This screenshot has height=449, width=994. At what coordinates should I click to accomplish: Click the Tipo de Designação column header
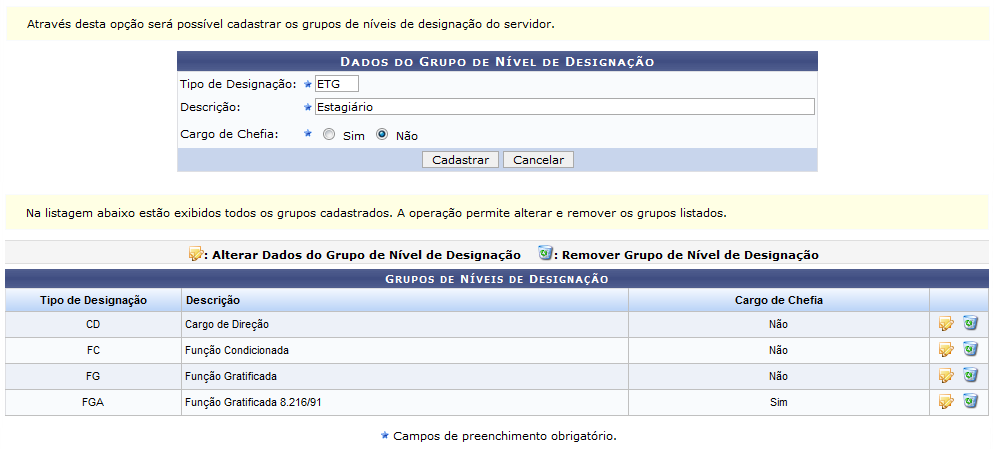click(x=94, y=300)
